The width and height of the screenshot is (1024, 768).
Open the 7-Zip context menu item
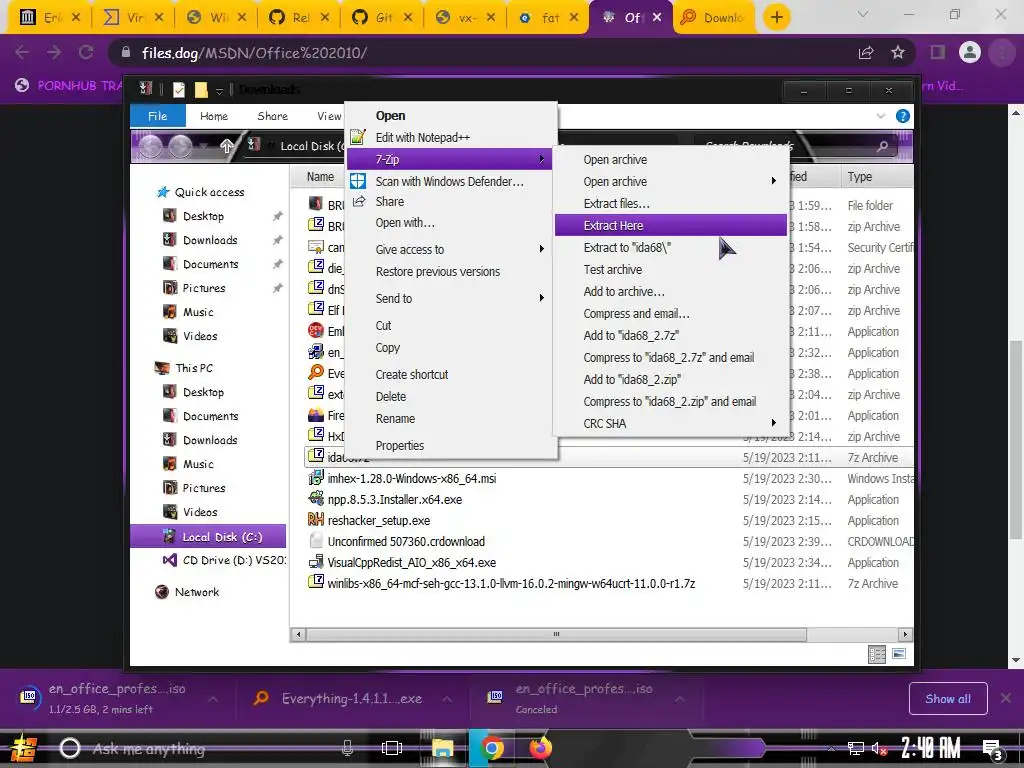tap(449, 159)
